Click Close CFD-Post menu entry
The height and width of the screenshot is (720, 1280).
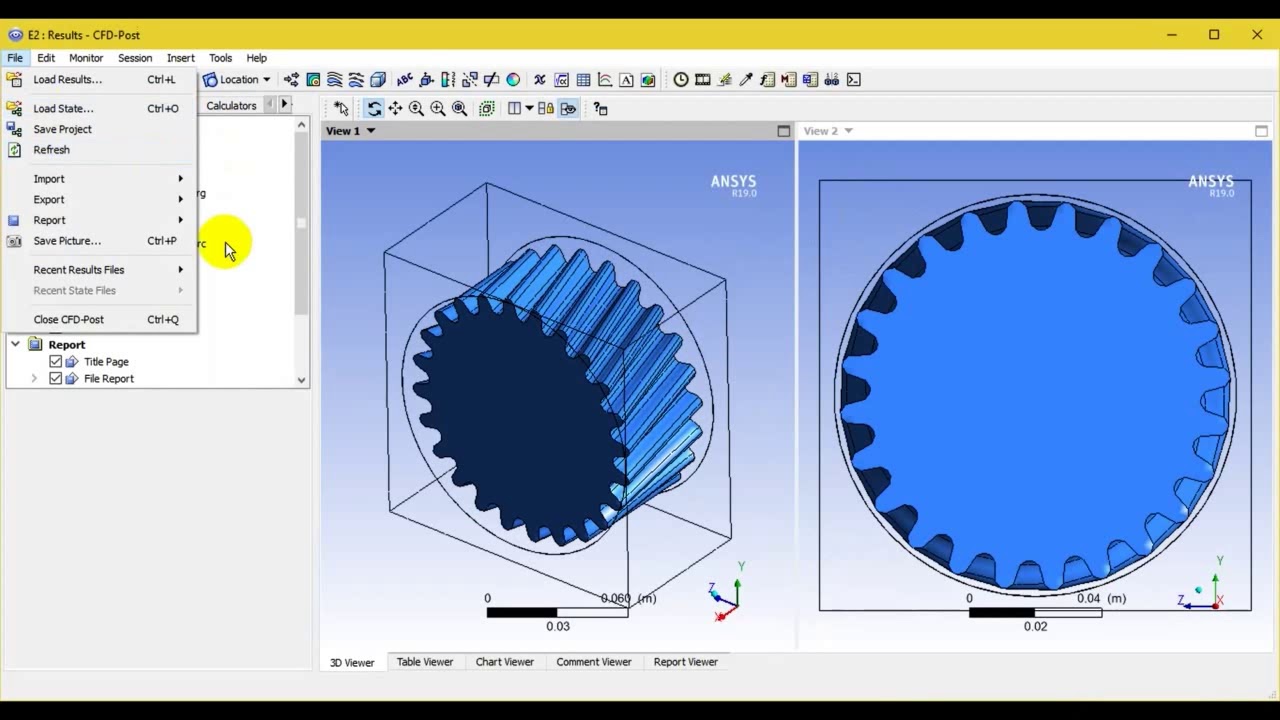(100, 320)
